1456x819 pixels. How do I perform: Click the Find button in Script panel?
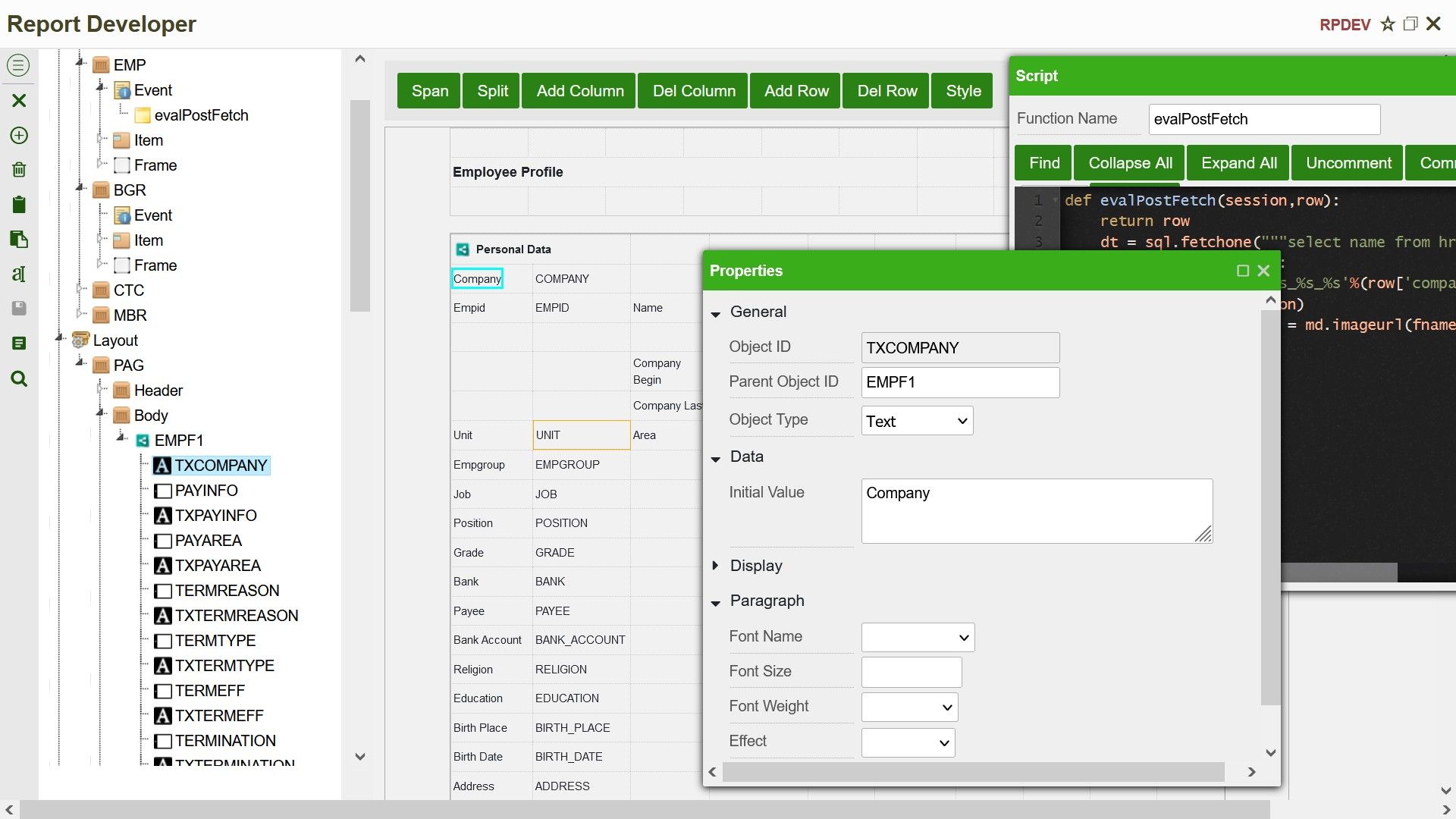pos(1043,163)
